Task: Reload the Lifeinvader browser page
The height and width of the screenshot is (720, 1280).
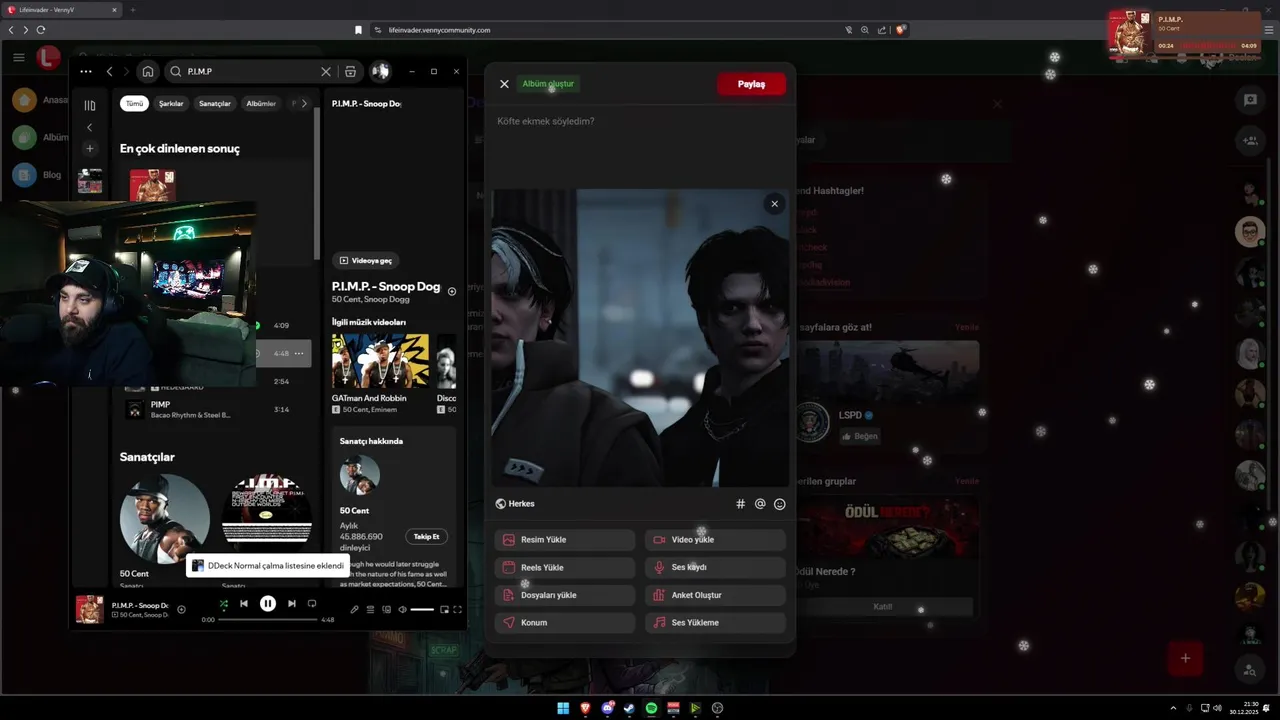Action: point(41,30)
